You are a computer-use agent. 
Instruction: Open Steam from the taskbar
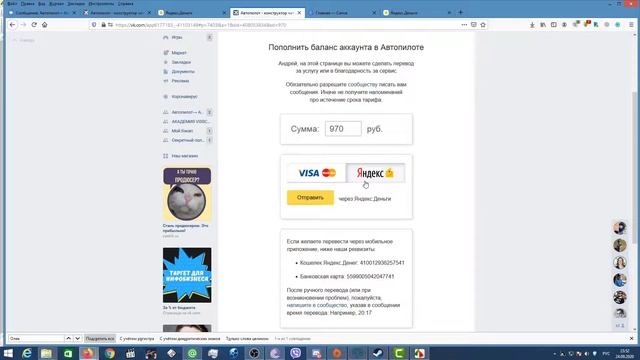pos(378,353)
